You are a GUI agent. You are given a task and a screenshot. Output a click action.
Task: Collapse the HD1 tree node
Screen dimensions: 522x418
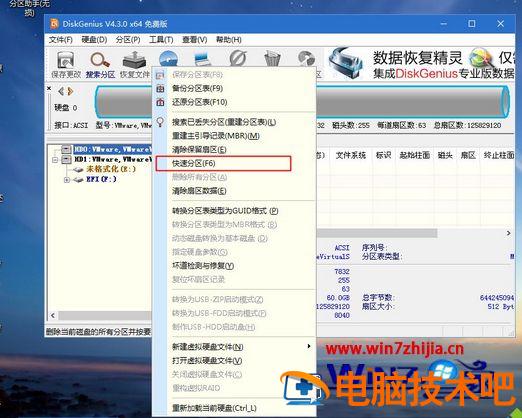pyautogui.click(x=55, y=160)
